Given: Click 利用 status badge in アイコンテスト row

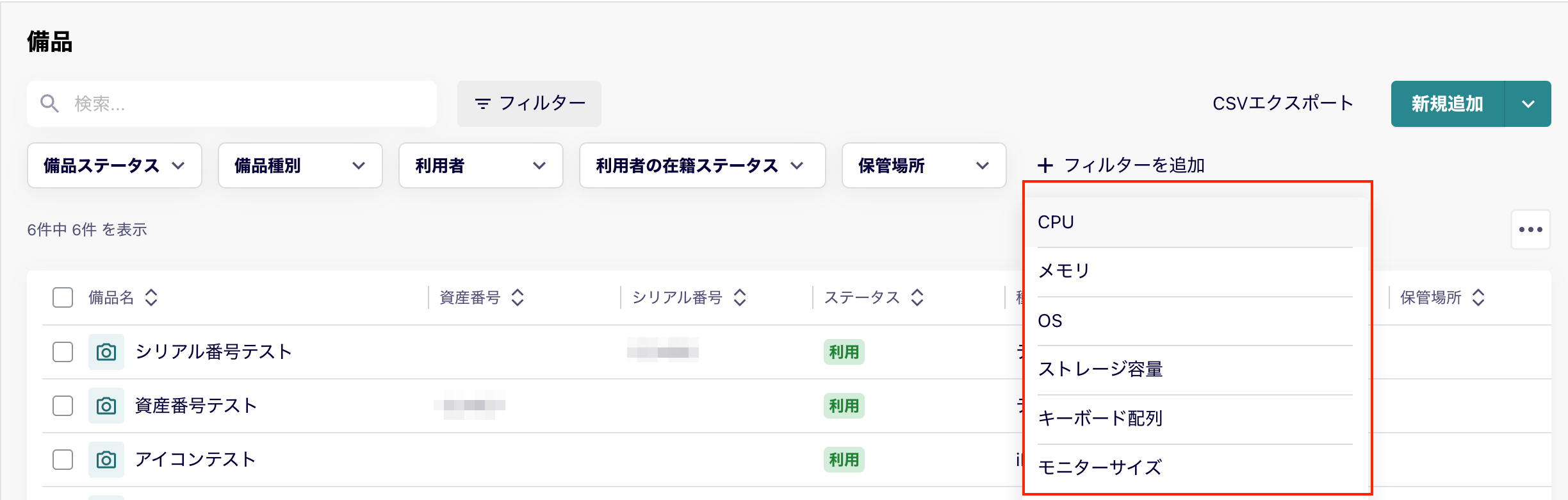Looking at the screenshot, I should click(x=844, y=460).
